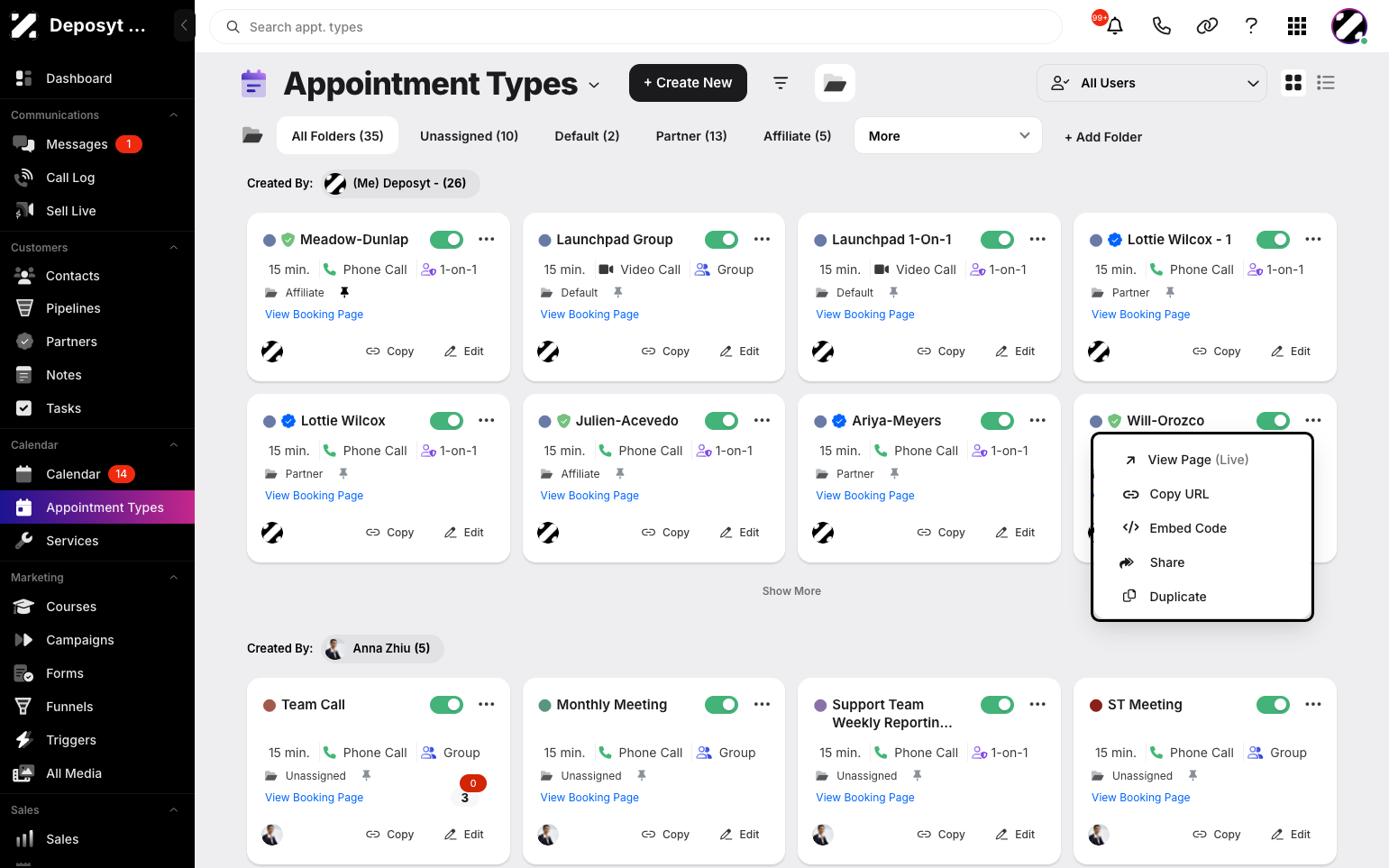Click the folder icon button beside filter
Screen dimensions: 1389x868
click(835, 83)
